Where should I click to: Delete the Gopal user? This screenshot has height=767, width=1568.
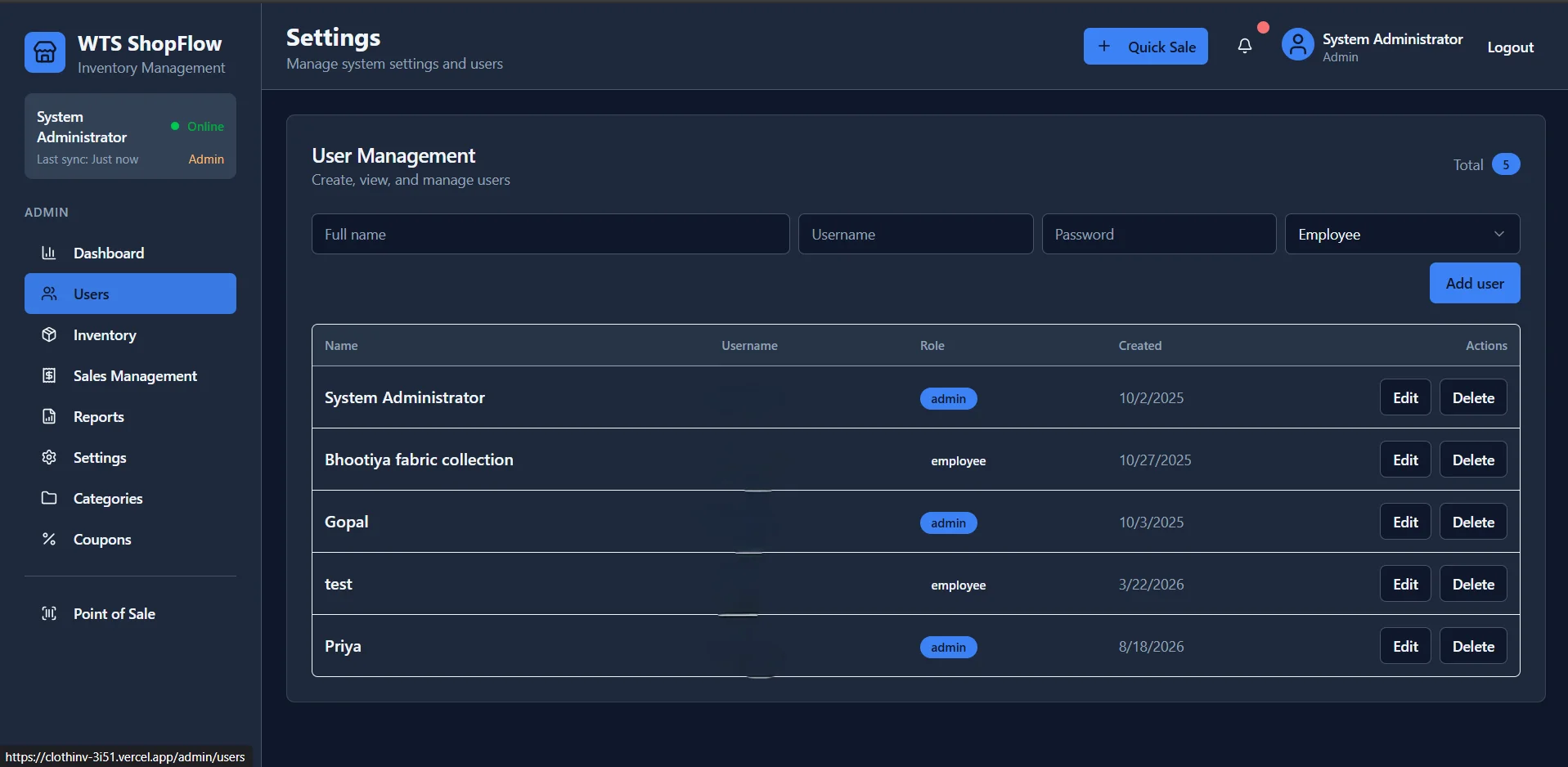click(1473, 522)
